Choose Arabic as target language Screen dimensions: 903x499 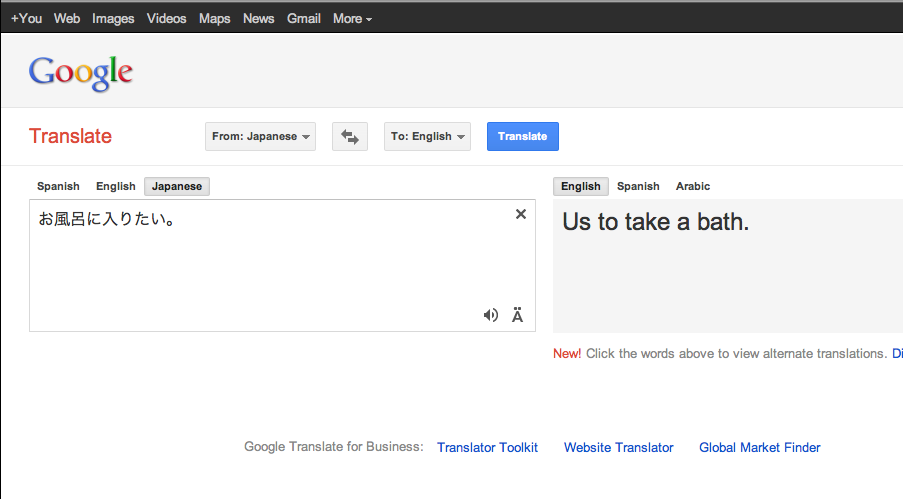tap(692, 186)
